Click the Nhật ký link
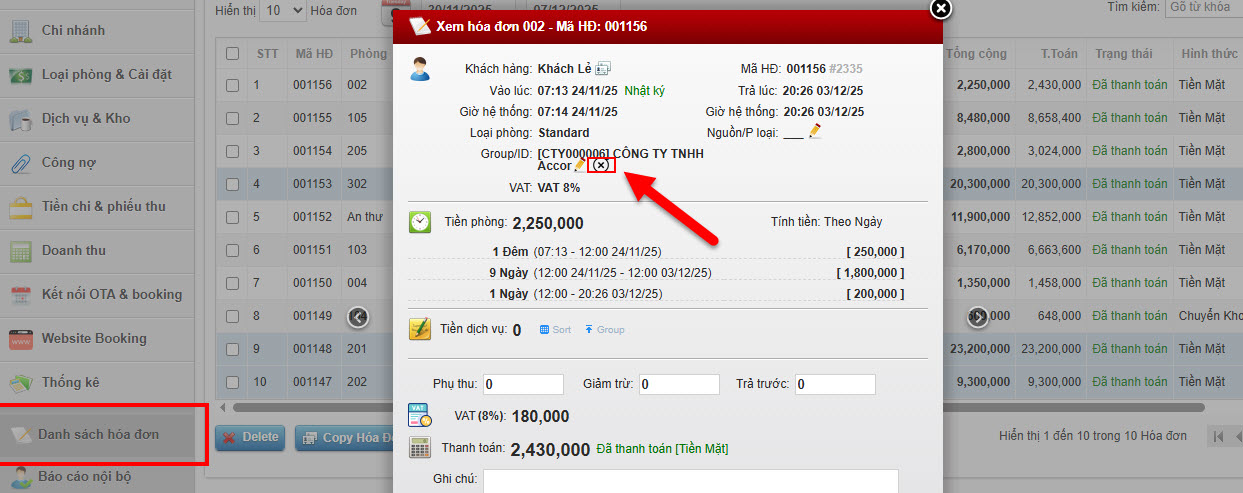 644,91
